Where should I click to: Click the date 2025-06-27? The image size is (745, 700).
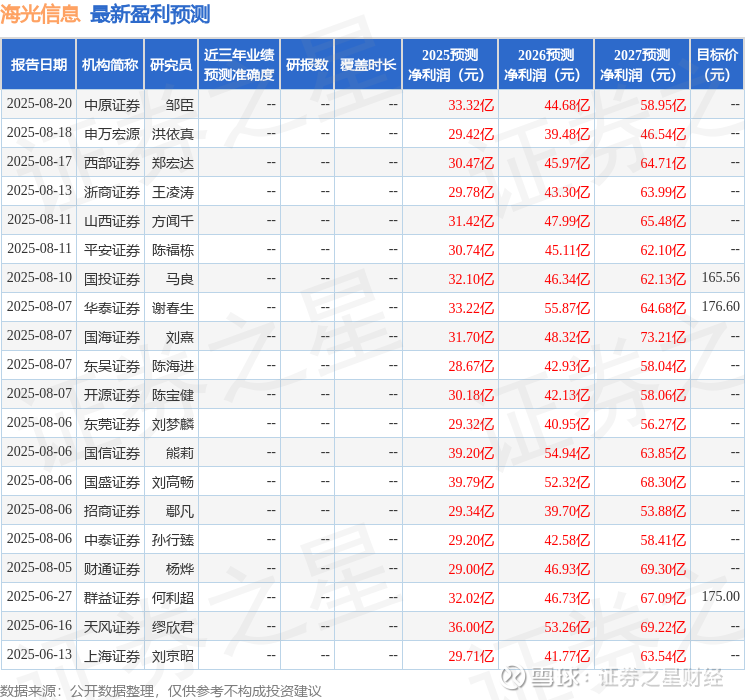(x=39, y=596)
